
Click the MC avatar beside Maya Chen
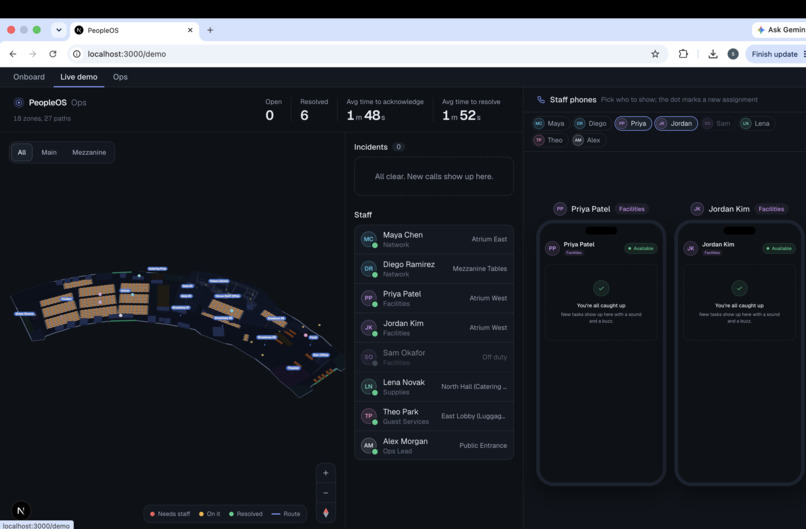369,239
